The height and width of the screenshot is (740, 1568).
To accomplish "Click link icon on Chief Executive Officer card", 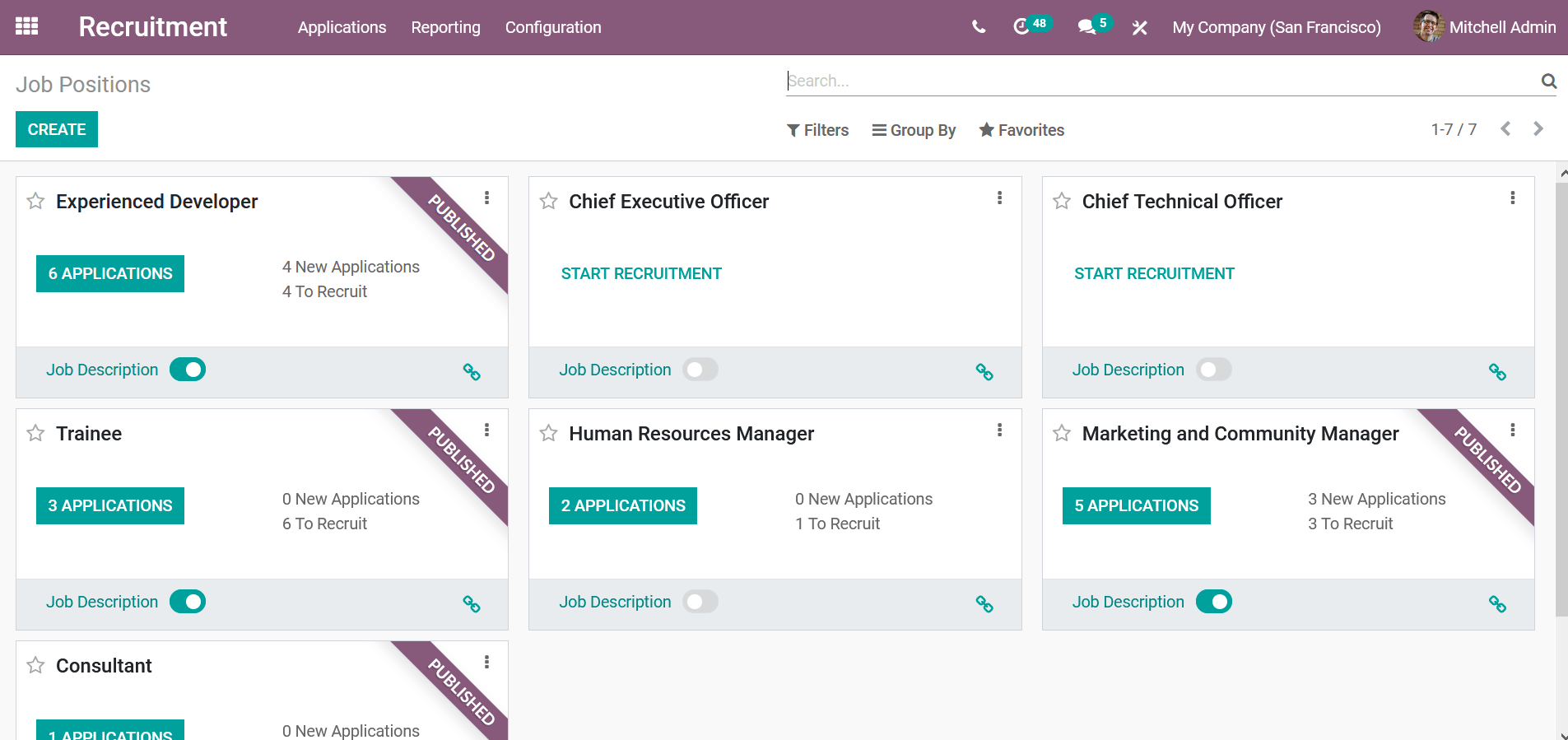I will coord(984,372).
